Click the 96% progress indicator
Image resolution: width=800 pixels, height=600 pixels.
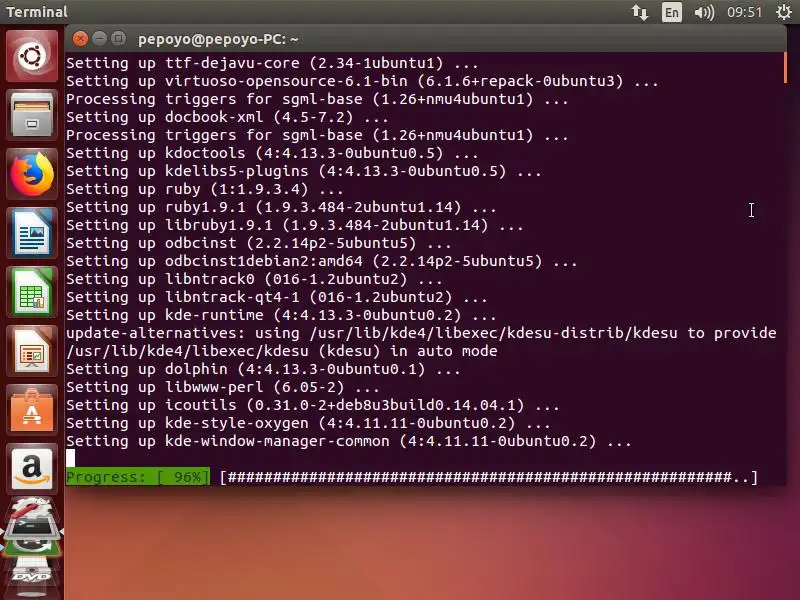(x=138, y=477)
